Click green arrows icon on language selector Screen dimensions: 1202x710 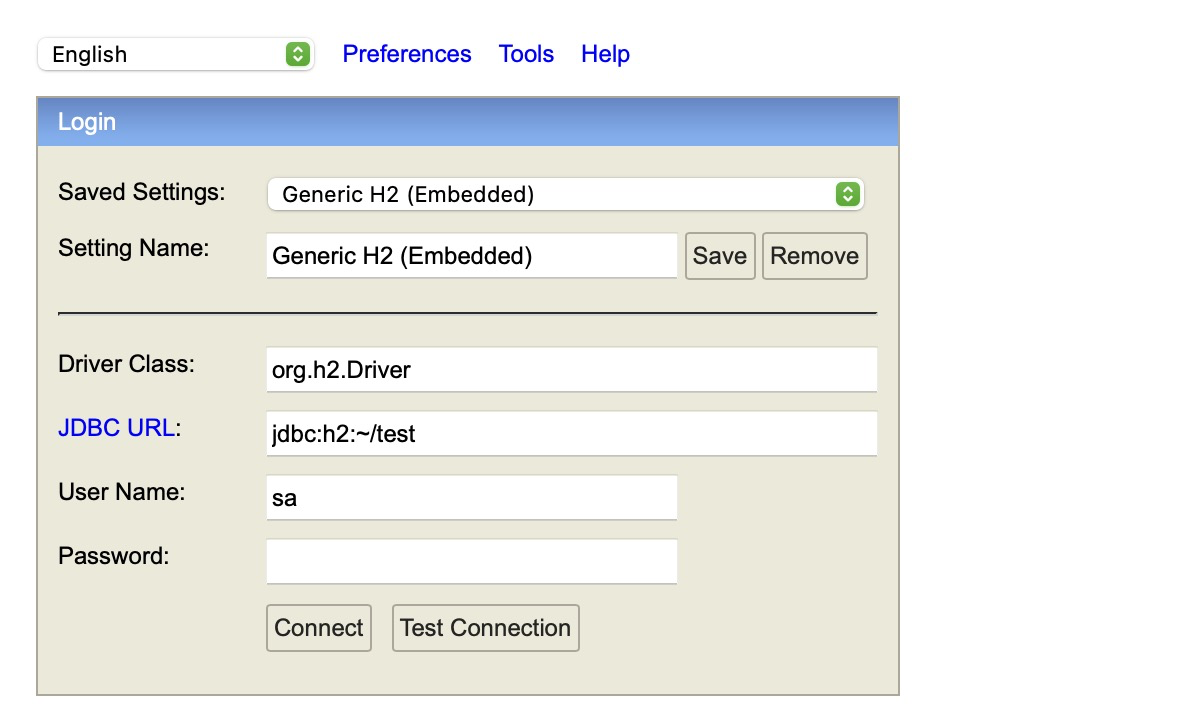pyautogui.click(x=297, y=54)
